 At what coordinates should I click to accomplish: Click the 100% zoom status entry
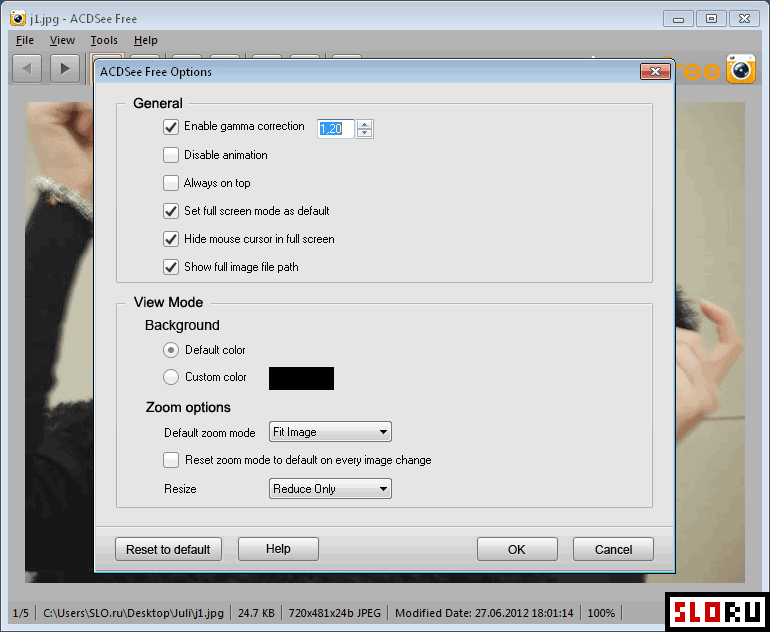point(601,613)
